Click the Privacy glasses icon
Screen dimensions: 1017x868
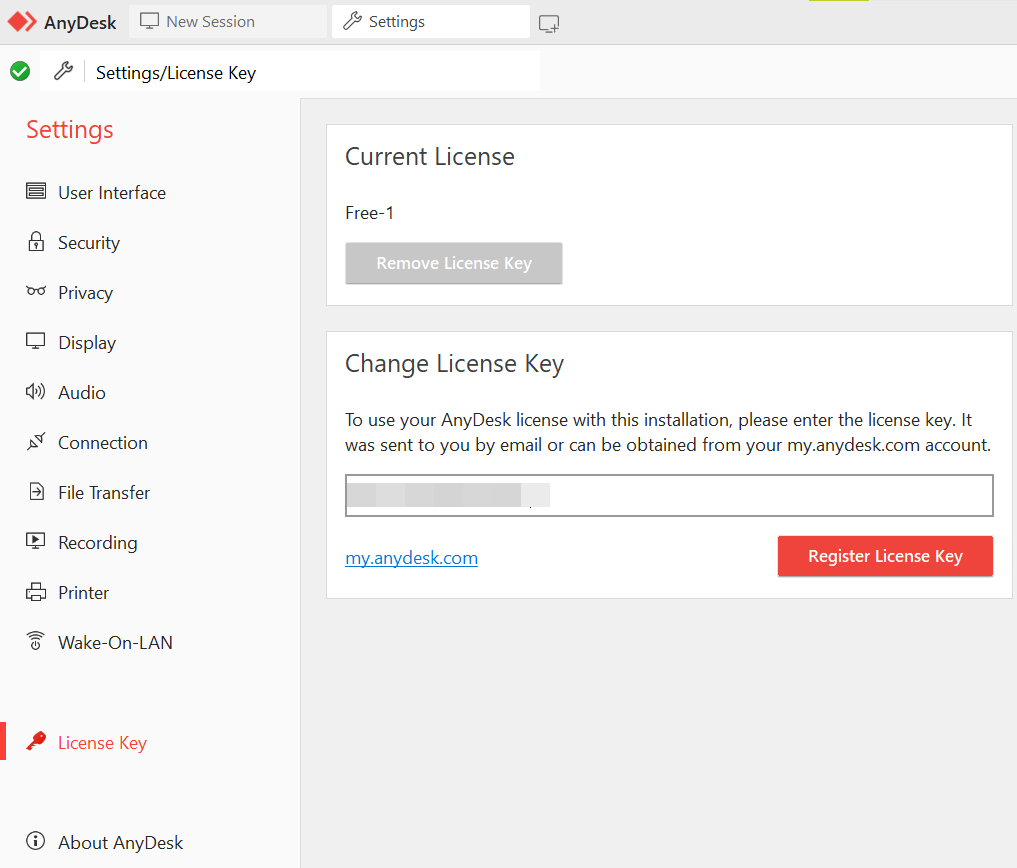[36, 292]
